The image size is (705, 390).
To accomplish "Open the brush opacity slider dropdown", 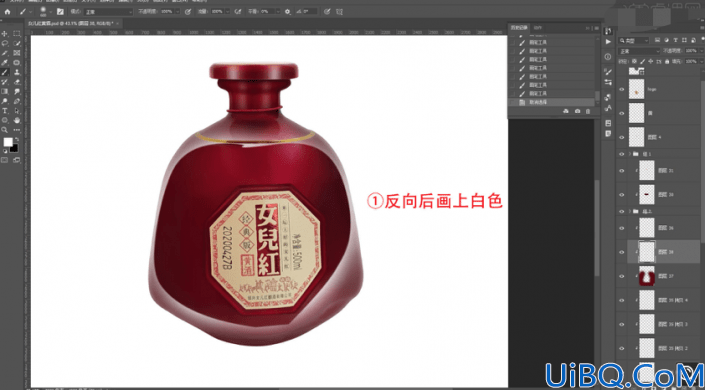I will (177, 12).
